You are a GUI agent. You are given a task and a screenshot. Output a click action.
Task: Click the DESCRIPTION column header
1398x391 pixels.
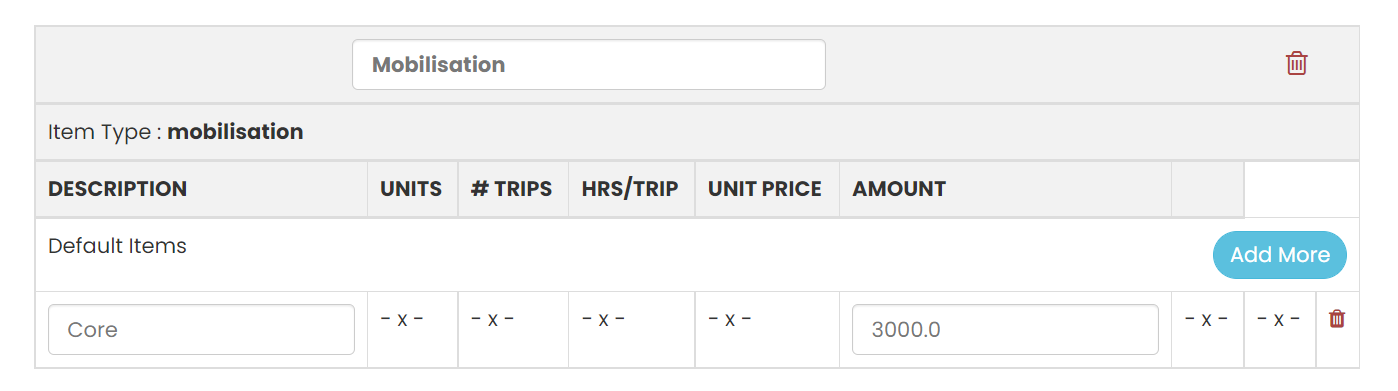pos(117,189)
